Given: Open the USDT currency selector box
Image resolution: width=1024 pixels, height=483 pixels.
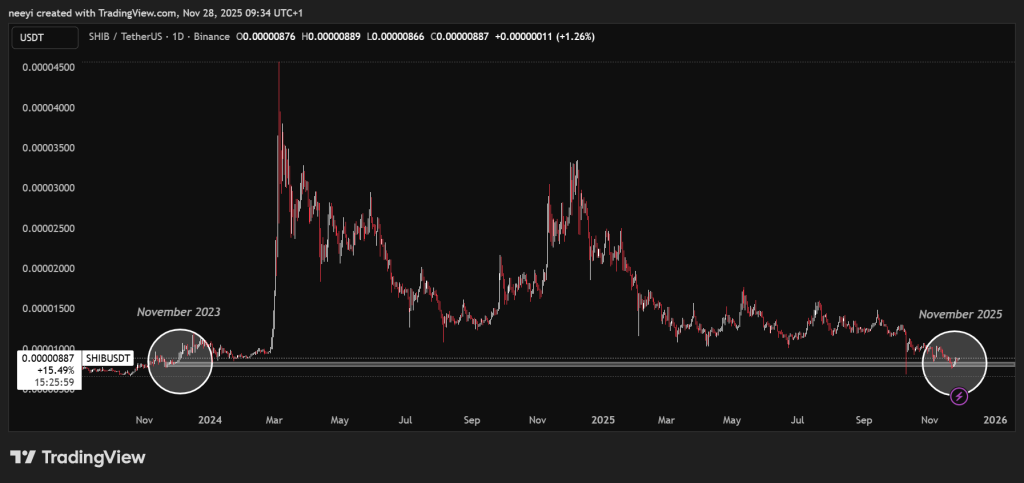Looking at the screenshot, I should 46,37.
